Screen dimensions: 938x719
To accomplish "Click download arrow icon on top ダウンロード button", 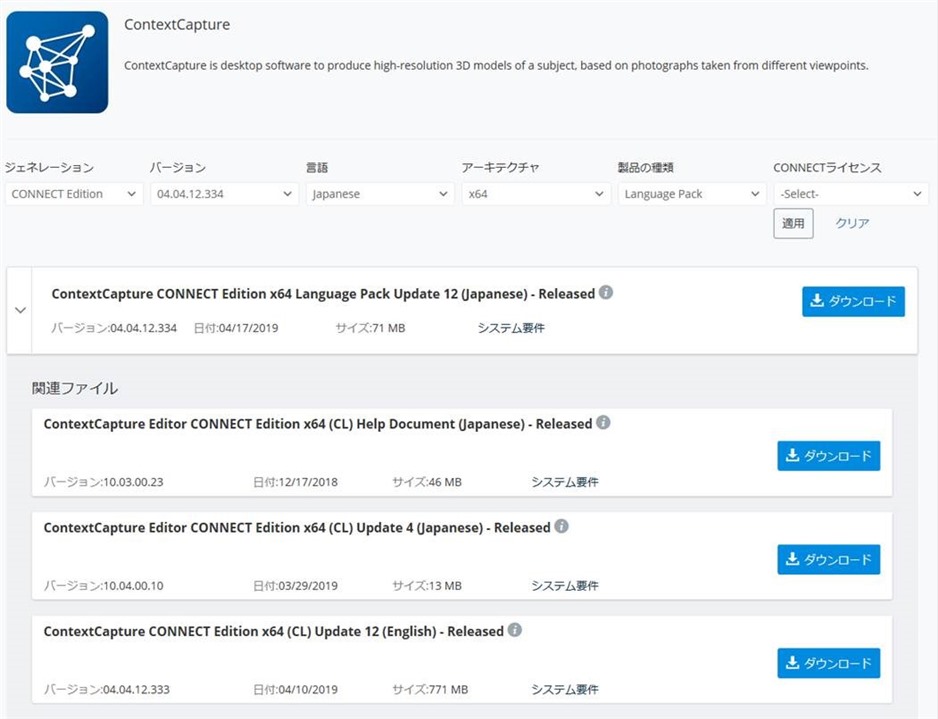I will coord(817,301).
